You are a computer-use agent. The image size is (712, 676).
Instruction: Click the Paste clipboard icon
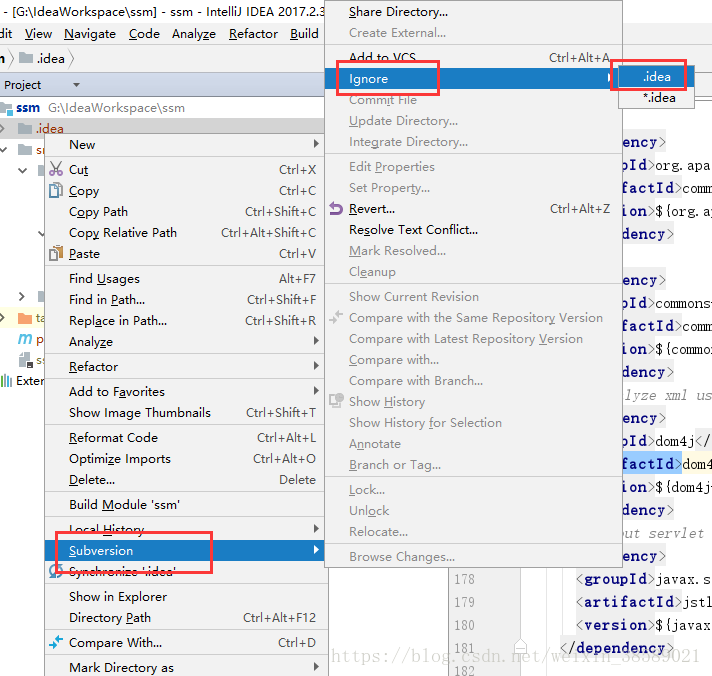click(x=56, y=253)
